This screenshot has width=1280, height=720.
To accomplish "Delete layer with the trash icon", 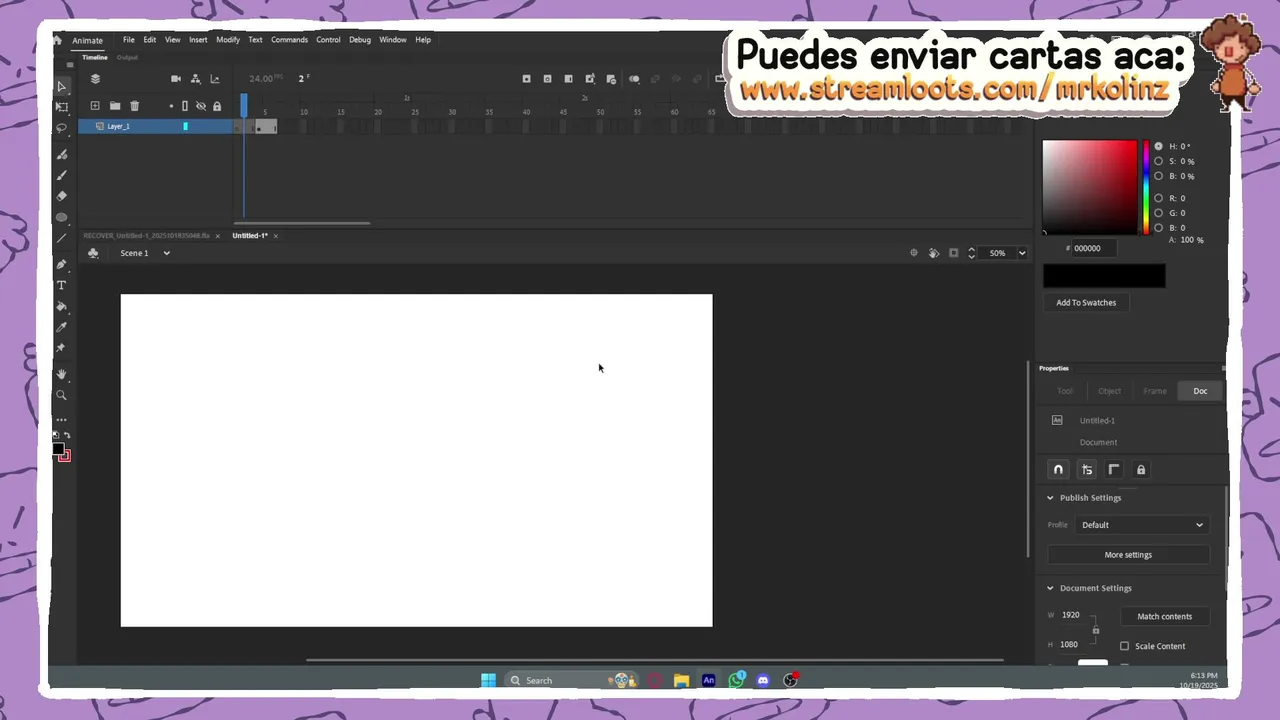I will pyautogui.click(x=134, y=105).
